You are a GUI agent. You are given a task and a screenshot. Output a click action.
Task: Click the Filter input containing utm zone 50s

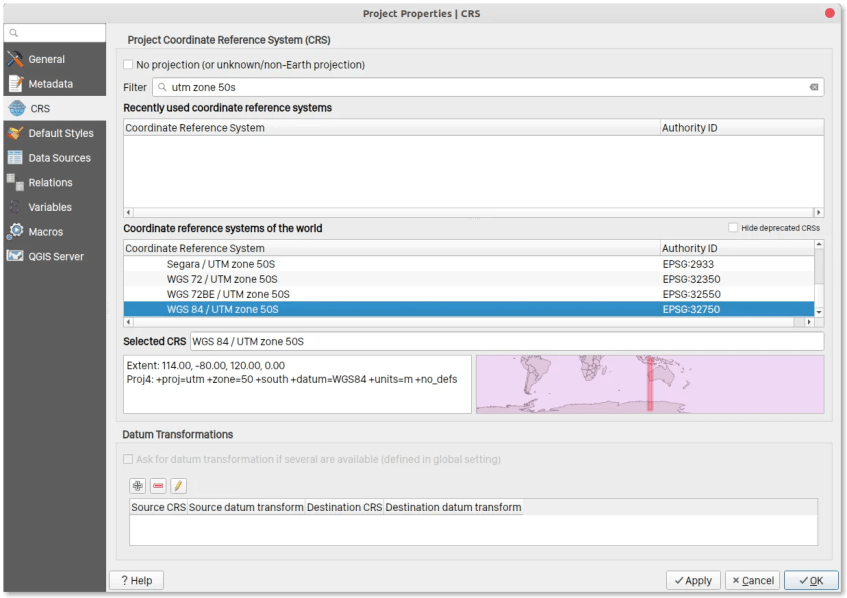pos(488,87)
